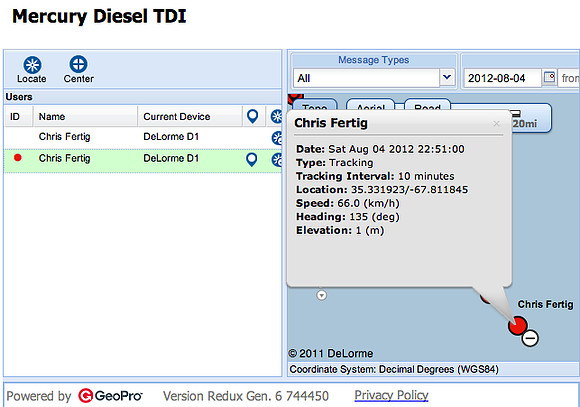Click the Chris Fertig map label
Screen dimensions: 580x407
point(545,304)
